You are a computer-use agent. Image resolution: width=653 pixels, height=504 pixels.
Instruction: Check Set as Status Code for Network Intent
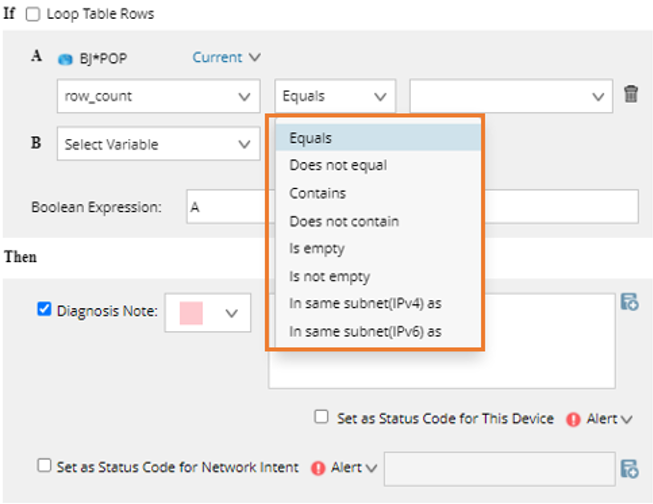pyautogui.click(x=44, y=465)
